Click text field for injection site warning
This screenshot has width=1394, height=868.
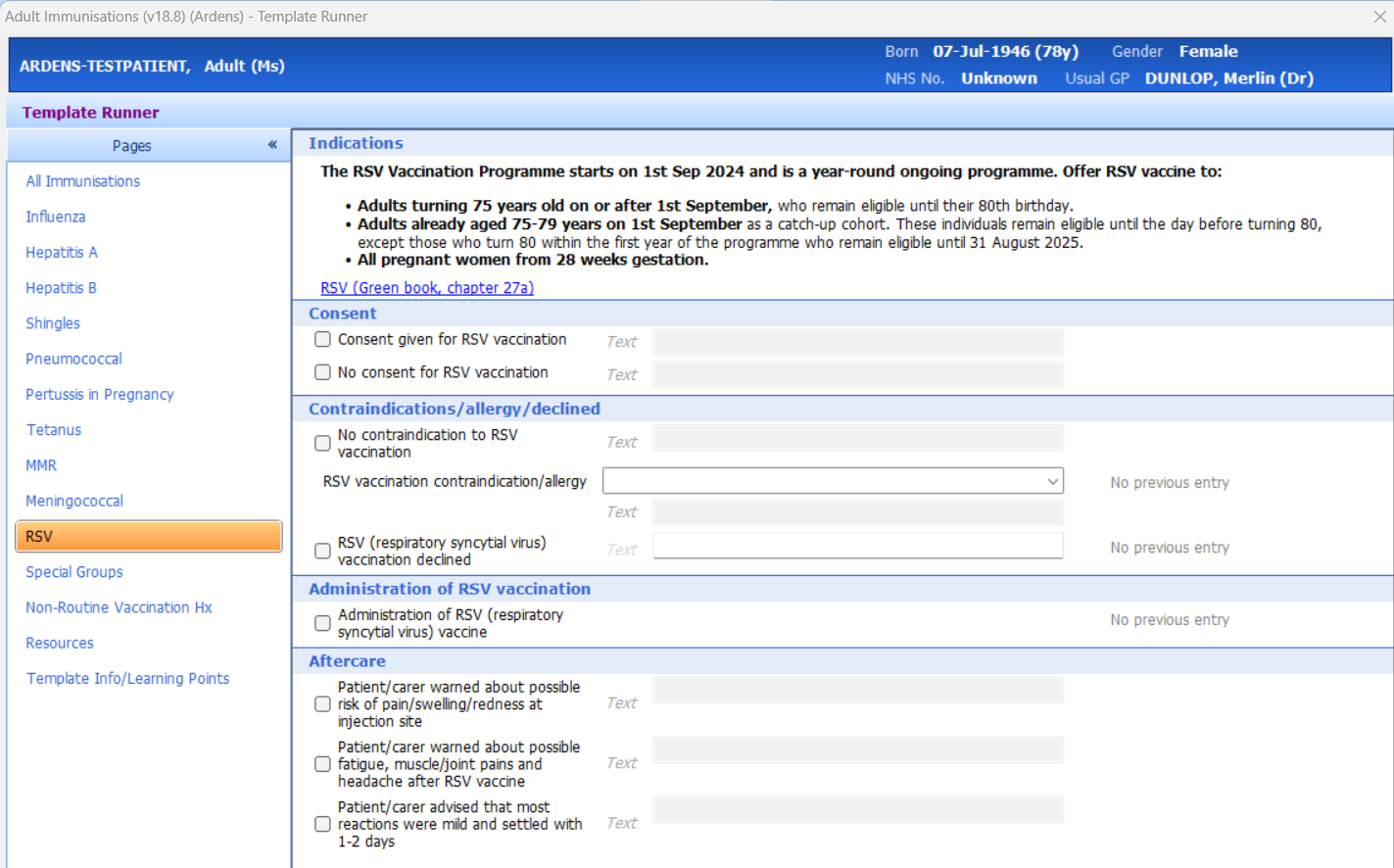click(x=858, y=691)
